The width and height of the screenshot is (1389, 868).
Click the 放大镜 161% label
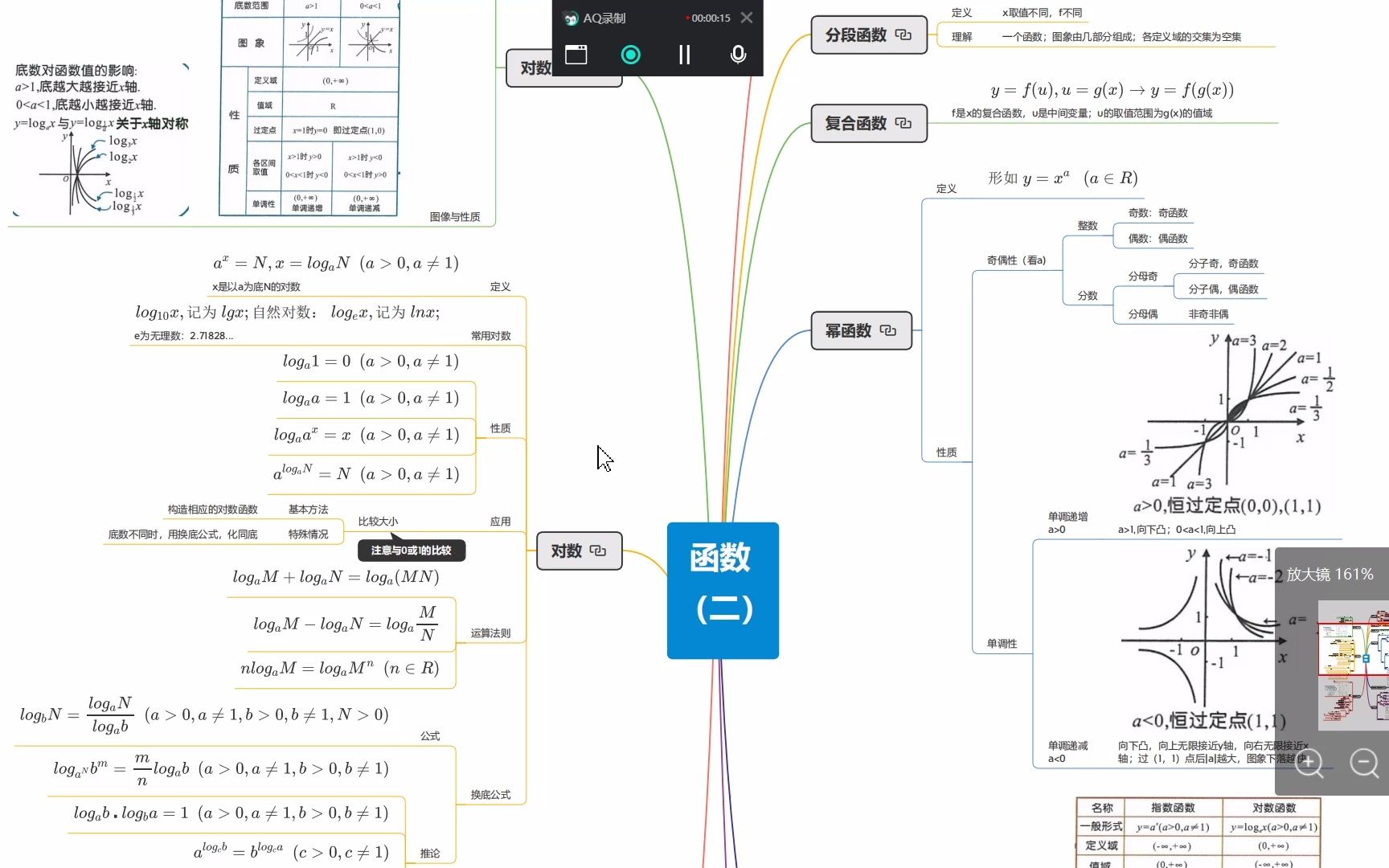click(x=1330, y=575)
